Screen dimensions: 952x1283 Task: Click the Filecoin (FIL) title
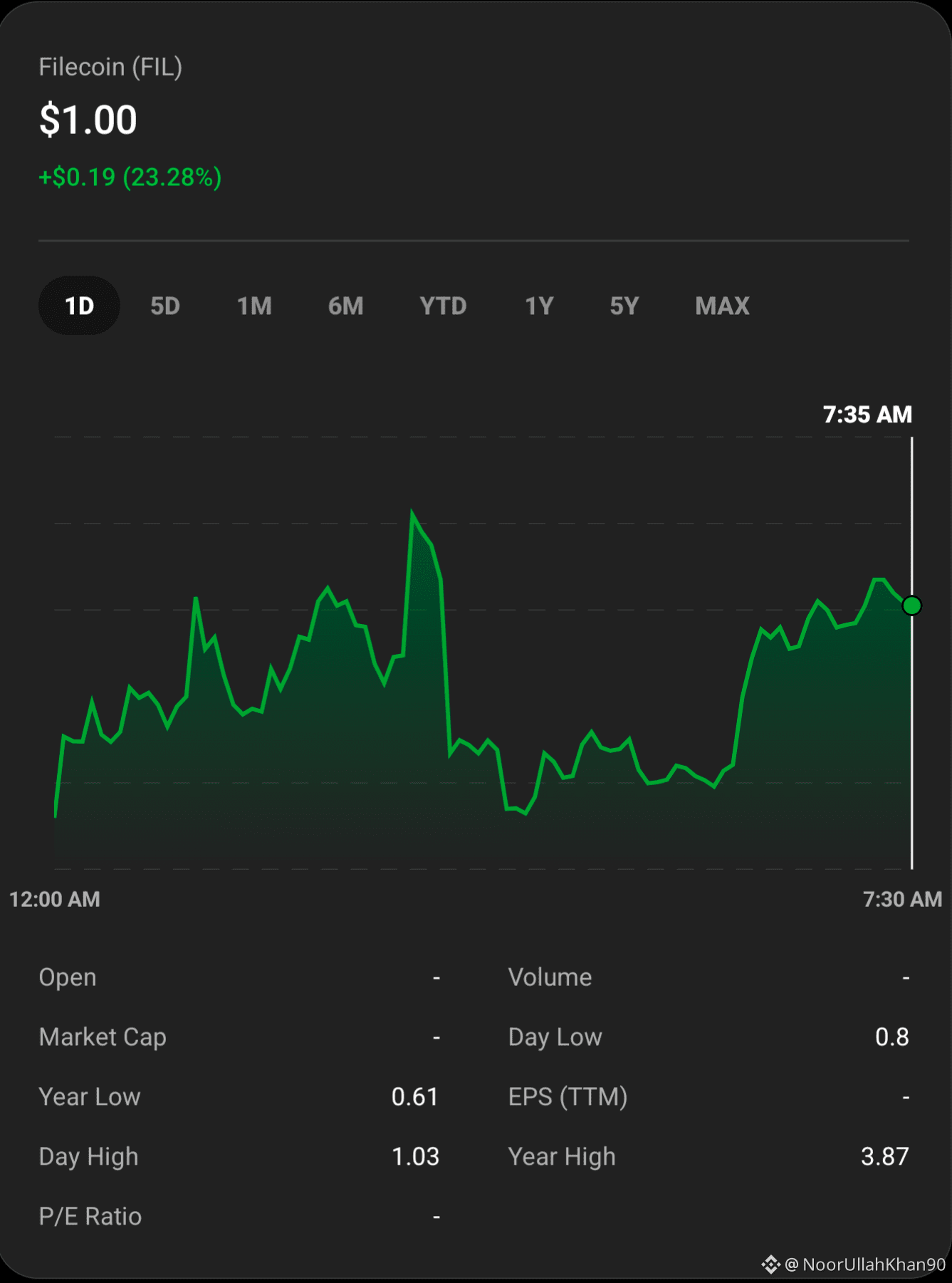(x=110, y=67)
